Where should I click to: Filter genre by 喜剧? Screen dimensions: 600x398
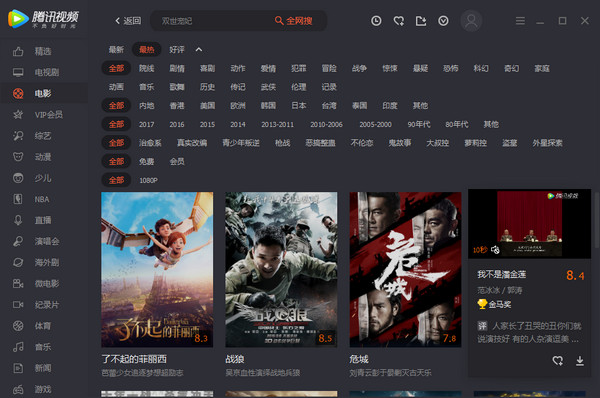pyautogui.click(x=207, y=68)
